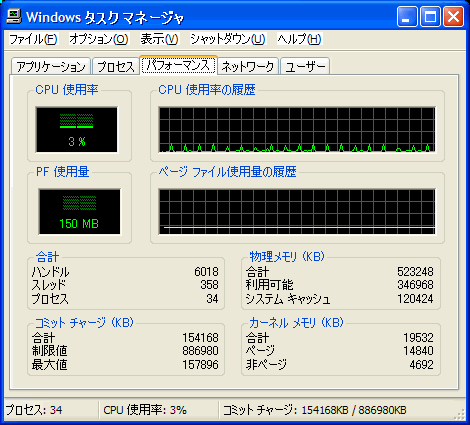
Task: Open the ファイル(F) menu
Action: point(33,39)
